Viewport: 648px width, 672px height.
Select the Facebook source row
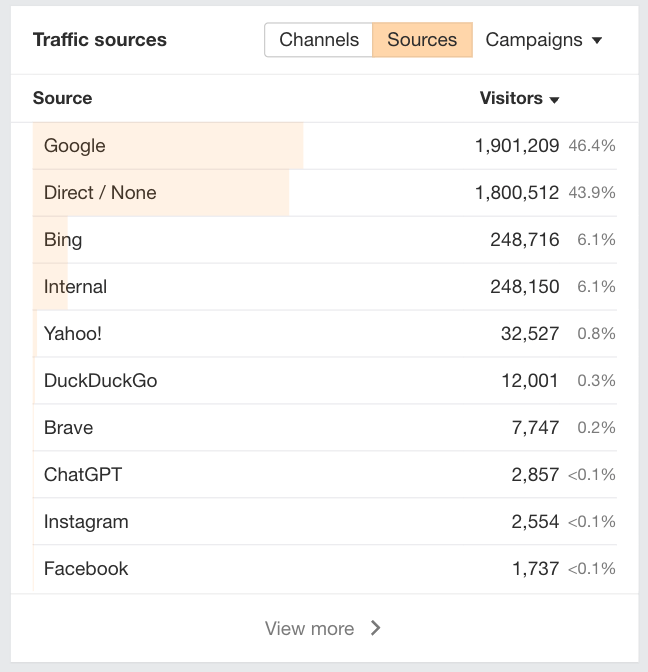point(86,569)
